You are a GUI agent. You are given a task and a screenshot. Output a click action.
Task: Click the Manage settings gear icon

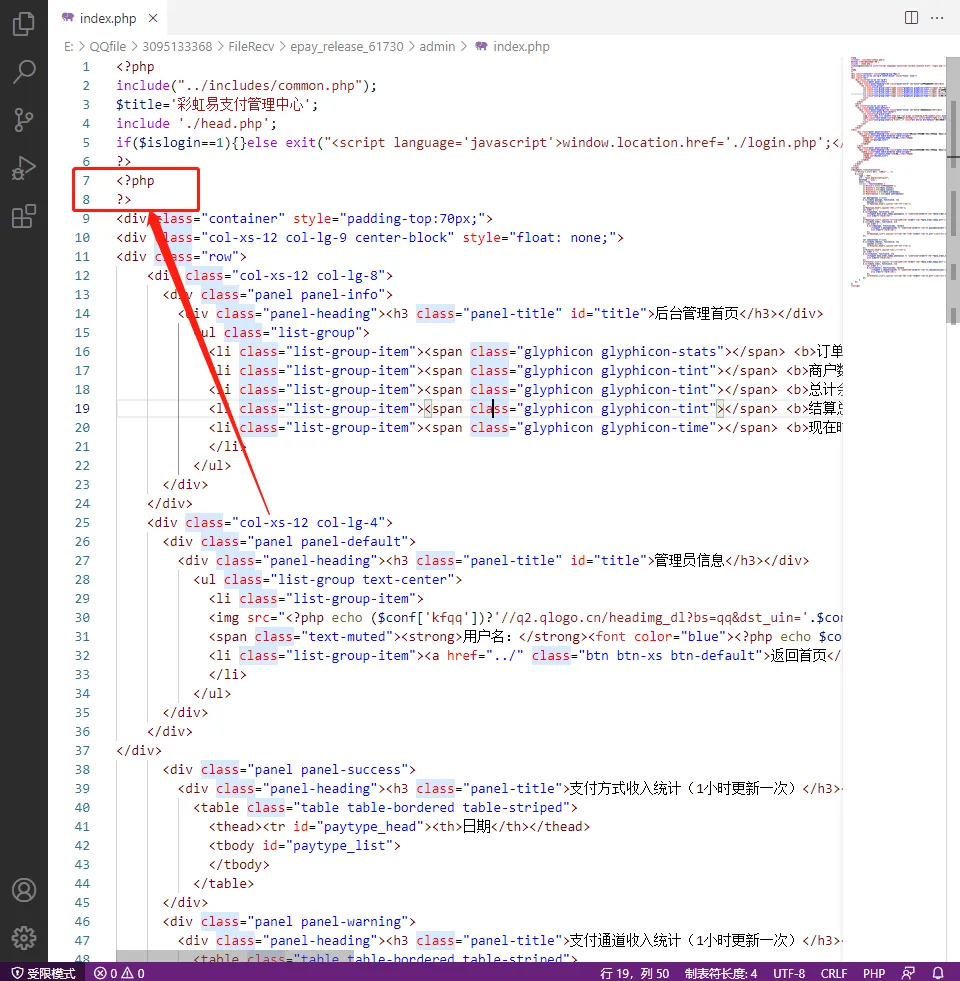(x=24, y=937)
